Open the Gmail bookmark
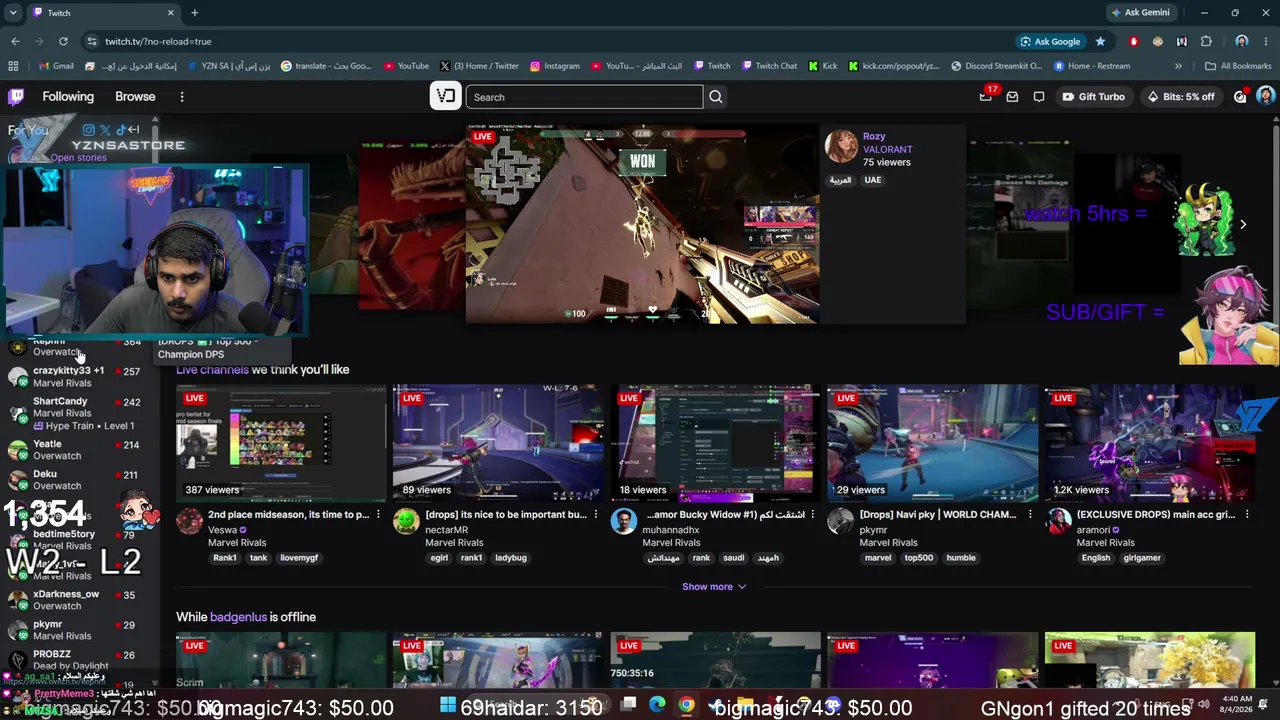This screenshot has width=1280, height=720. [x=56, y=66]
